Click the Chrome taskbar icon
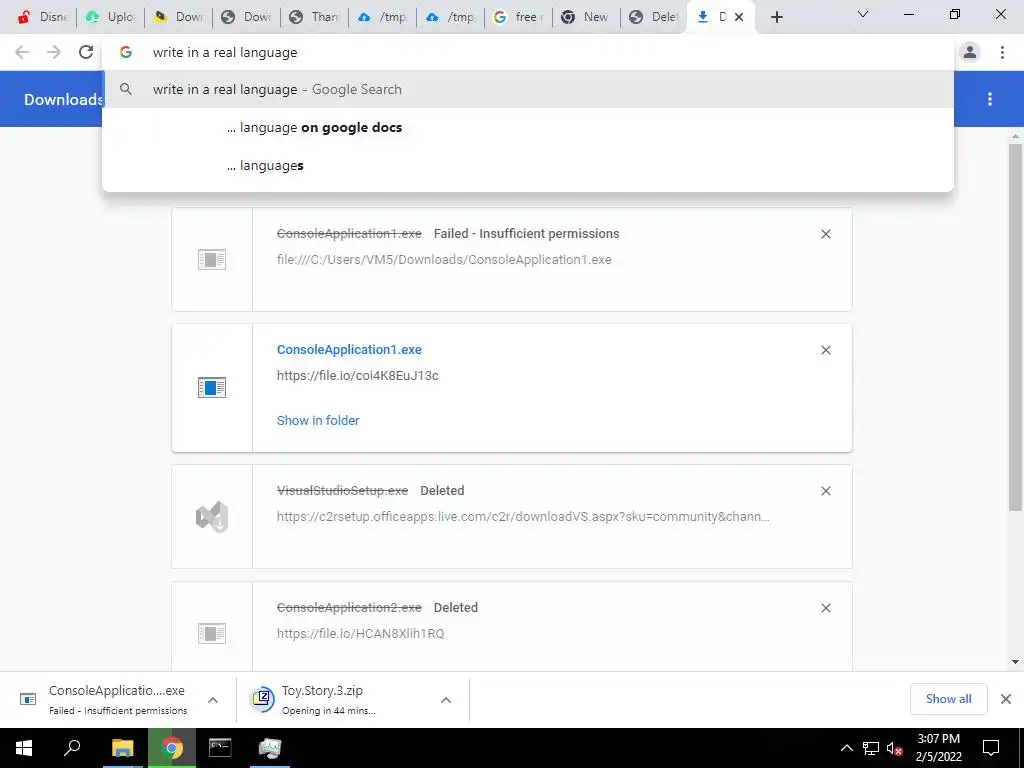 pyautogui.click(x=172, y=748)
